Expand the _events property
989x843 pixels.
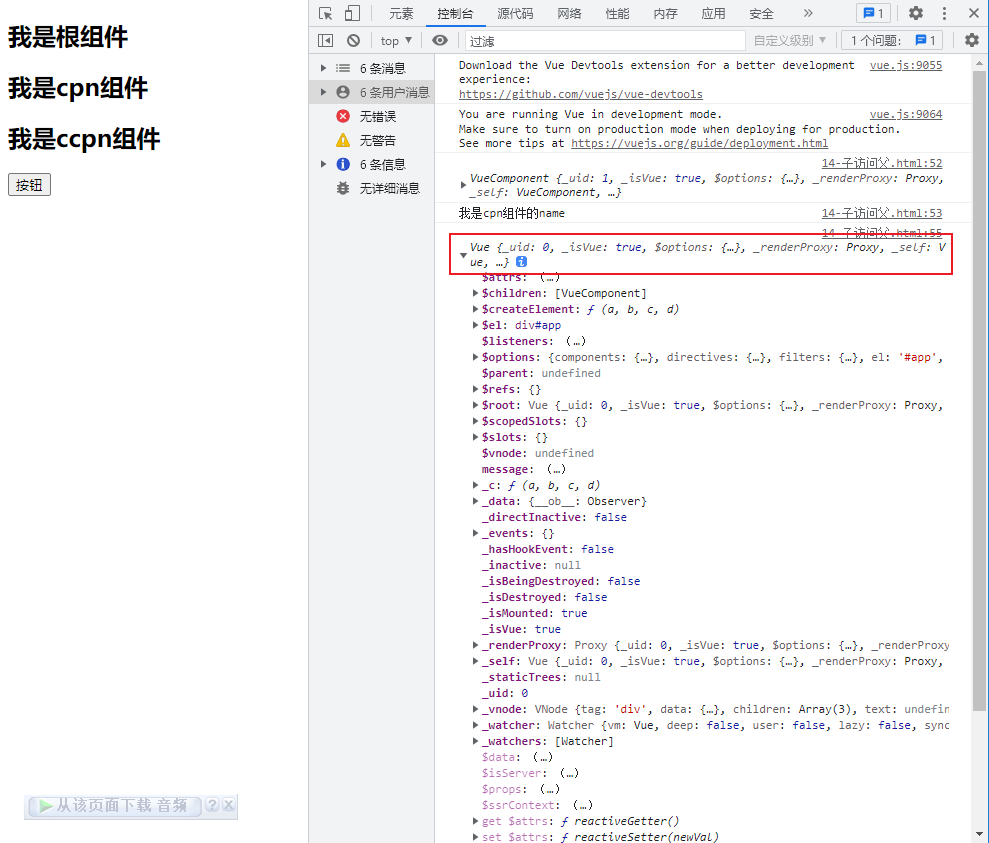tap(476, 533)
